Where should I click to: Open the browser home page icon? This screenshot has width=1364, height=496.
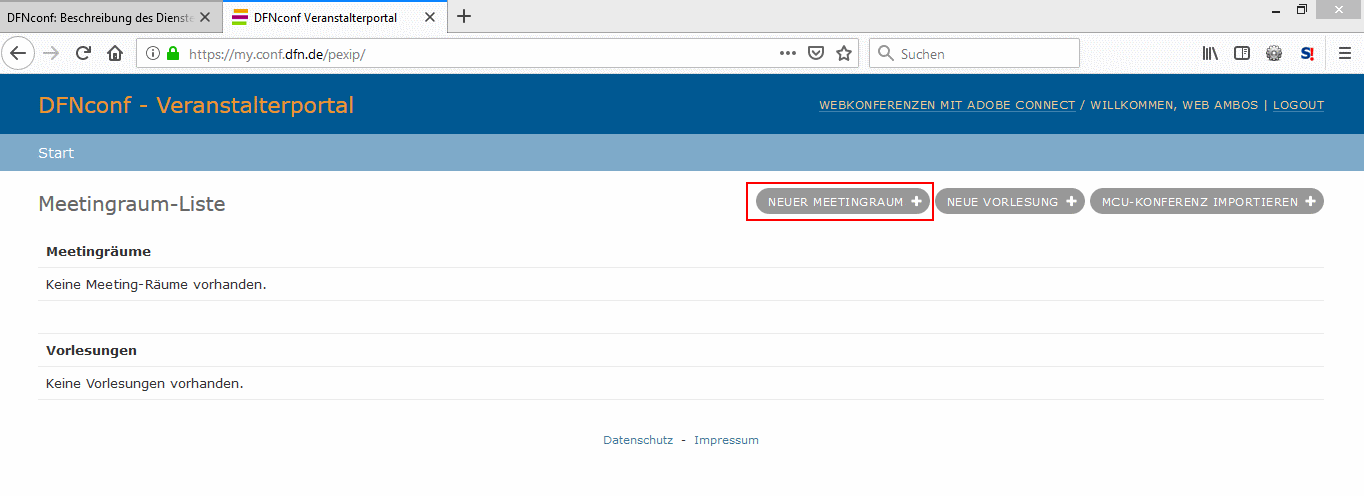(115, 53)
